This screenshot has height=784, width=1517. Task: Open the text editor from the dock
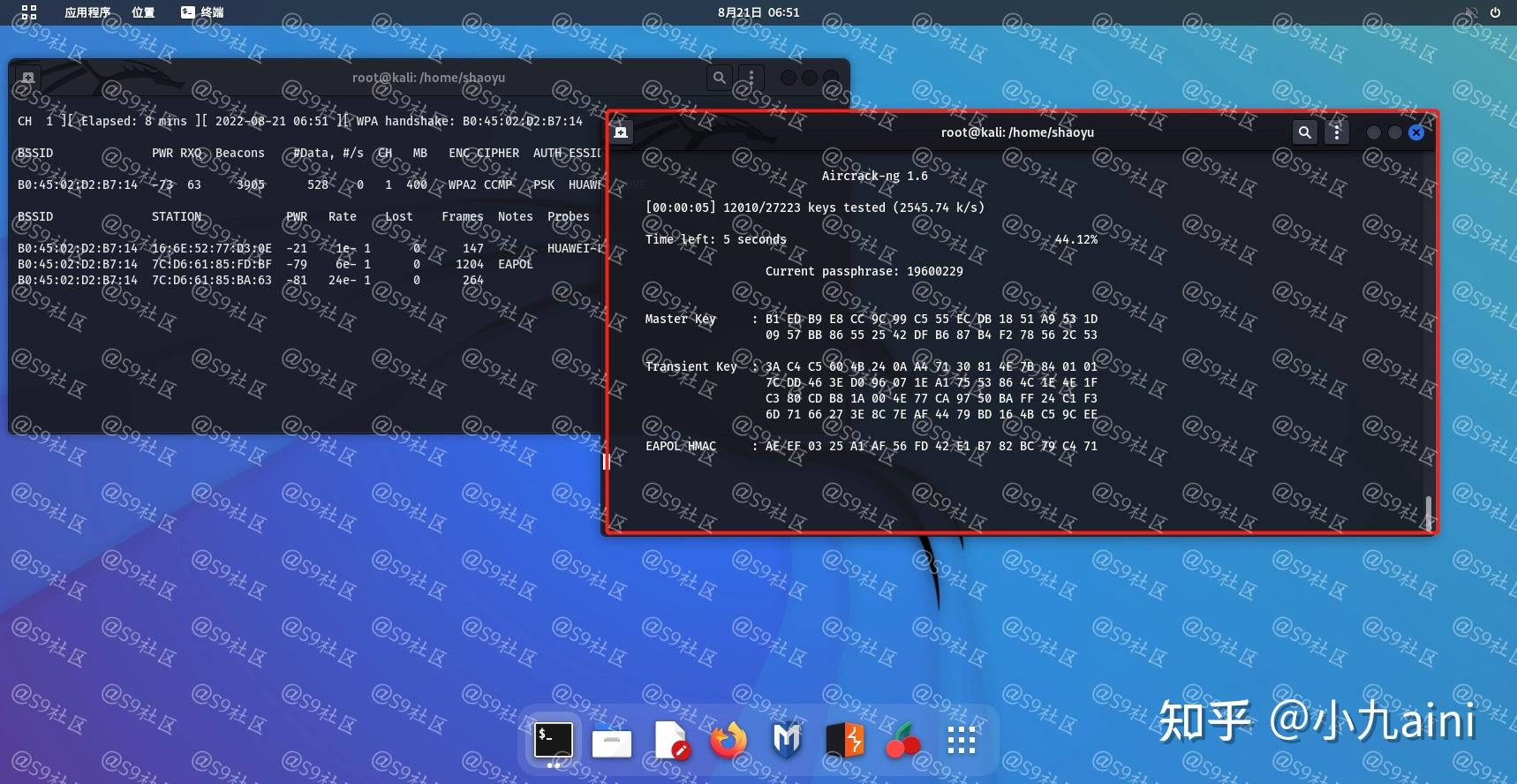point(670,740)
